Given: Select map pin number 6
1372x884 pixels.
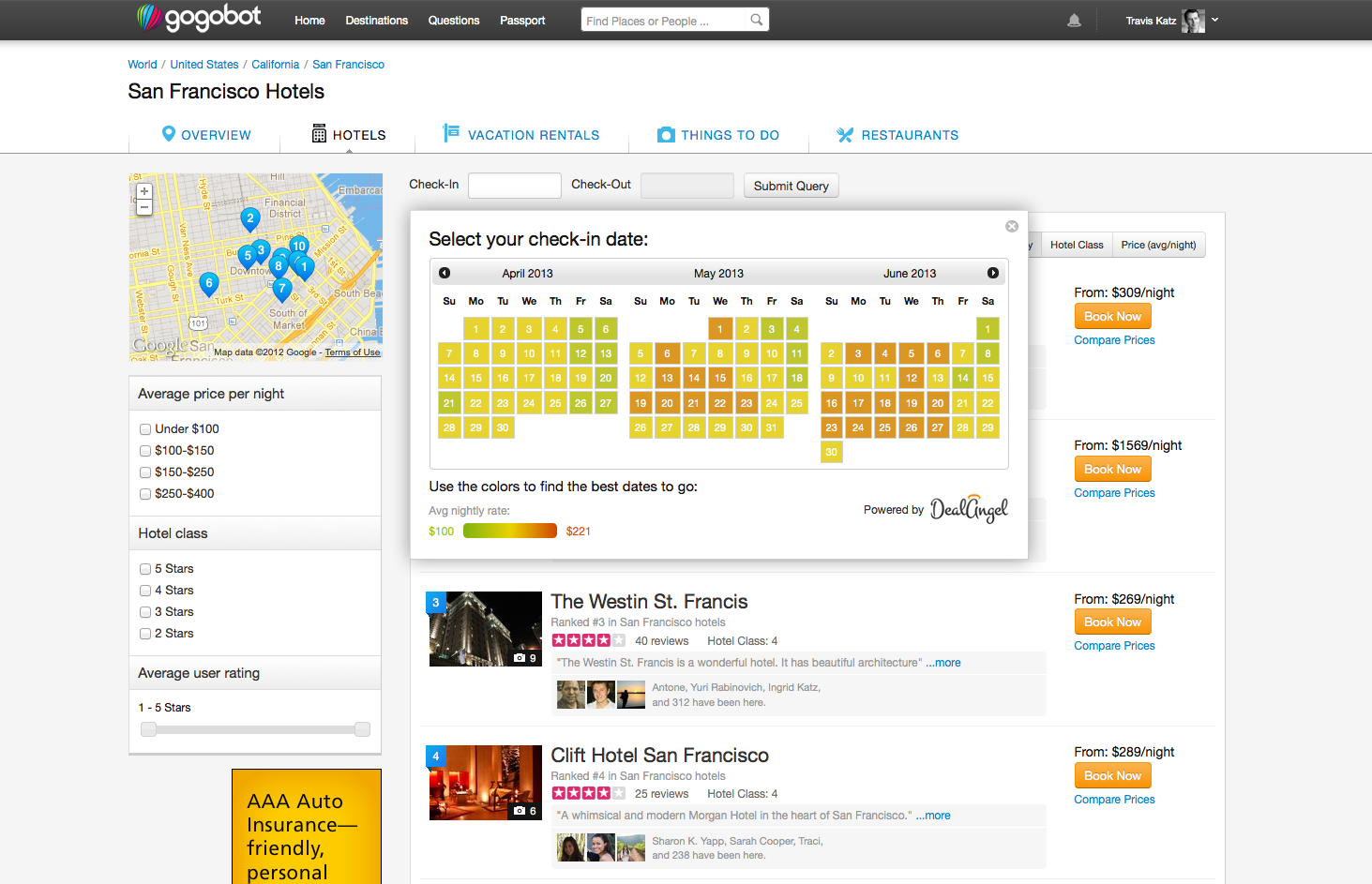Looking at the screenshot, I should (209, 282).
